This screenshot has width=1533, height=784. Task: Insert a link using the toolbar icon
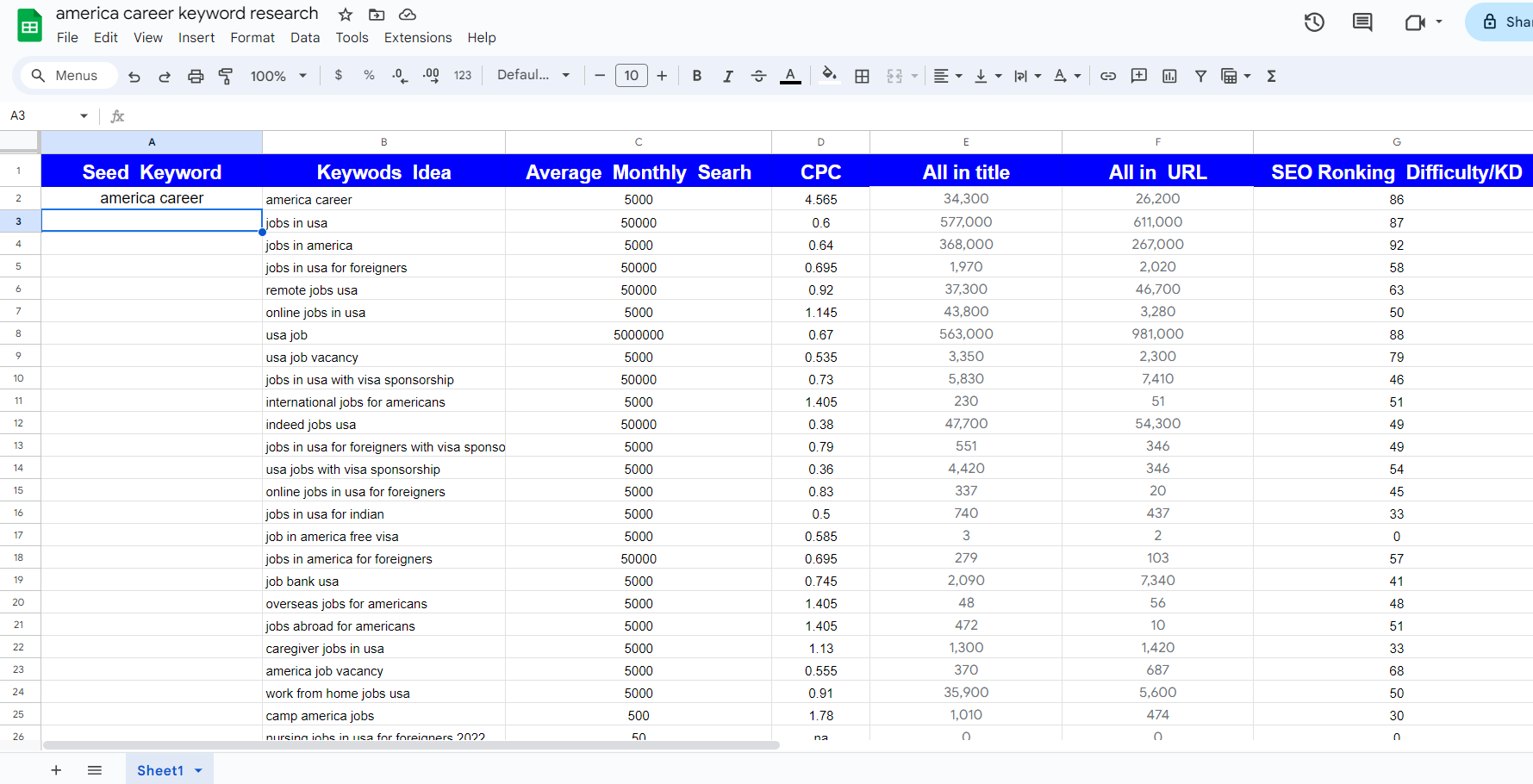[1108, 76]
